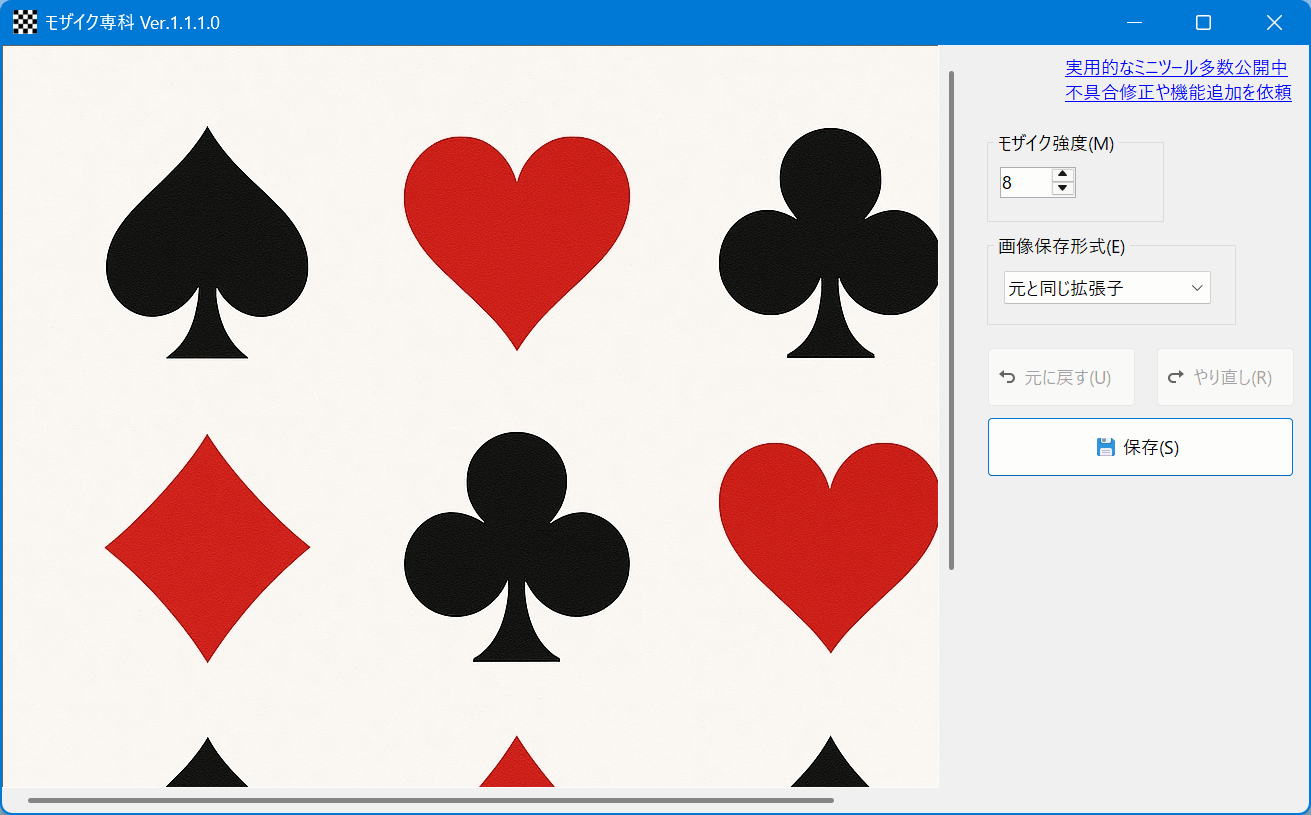1311x815 pixels.
Task: Click the mosaic strength value field
Action: point(1026,183)
